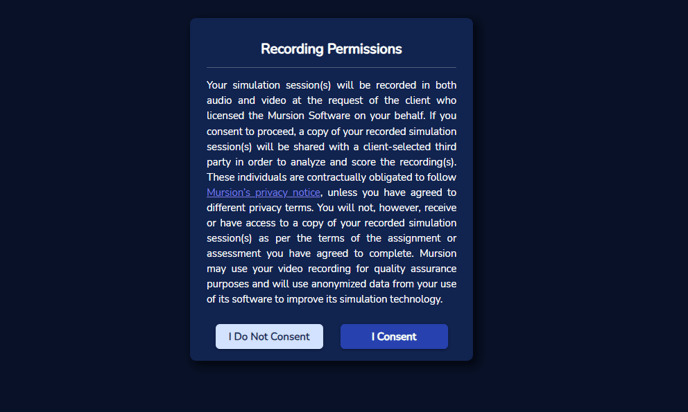The height and width of the screenshot is (412, 688).
Task: Click the phrase "consent to proceed"
Action: [251, 132]
